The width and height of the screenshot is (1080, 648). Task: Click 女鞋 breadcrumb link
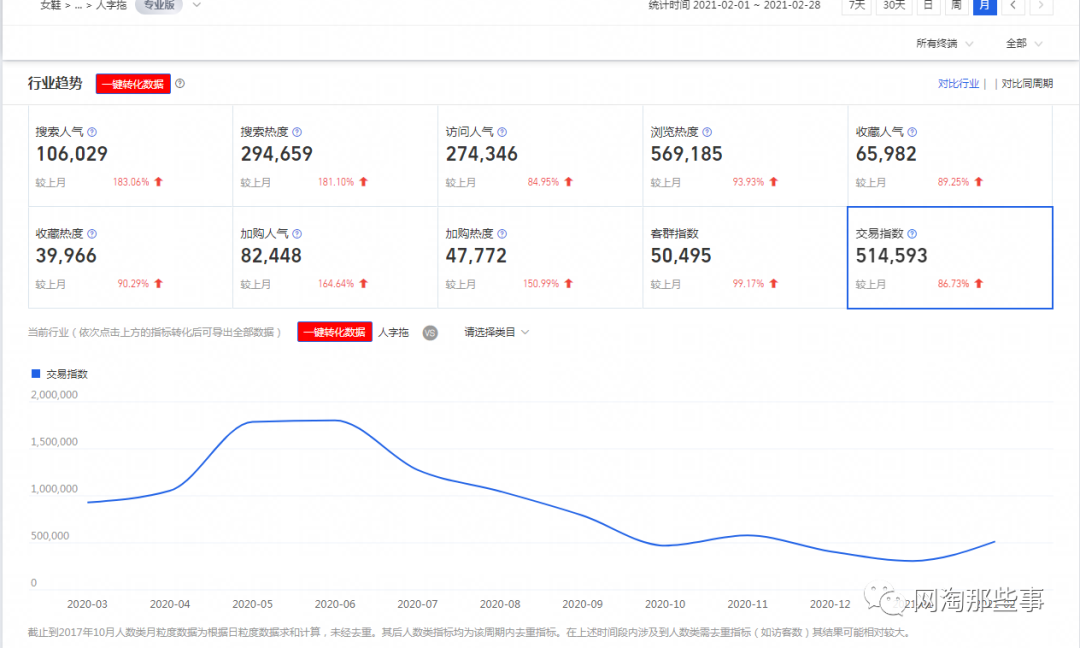click(x=50, y=5)
